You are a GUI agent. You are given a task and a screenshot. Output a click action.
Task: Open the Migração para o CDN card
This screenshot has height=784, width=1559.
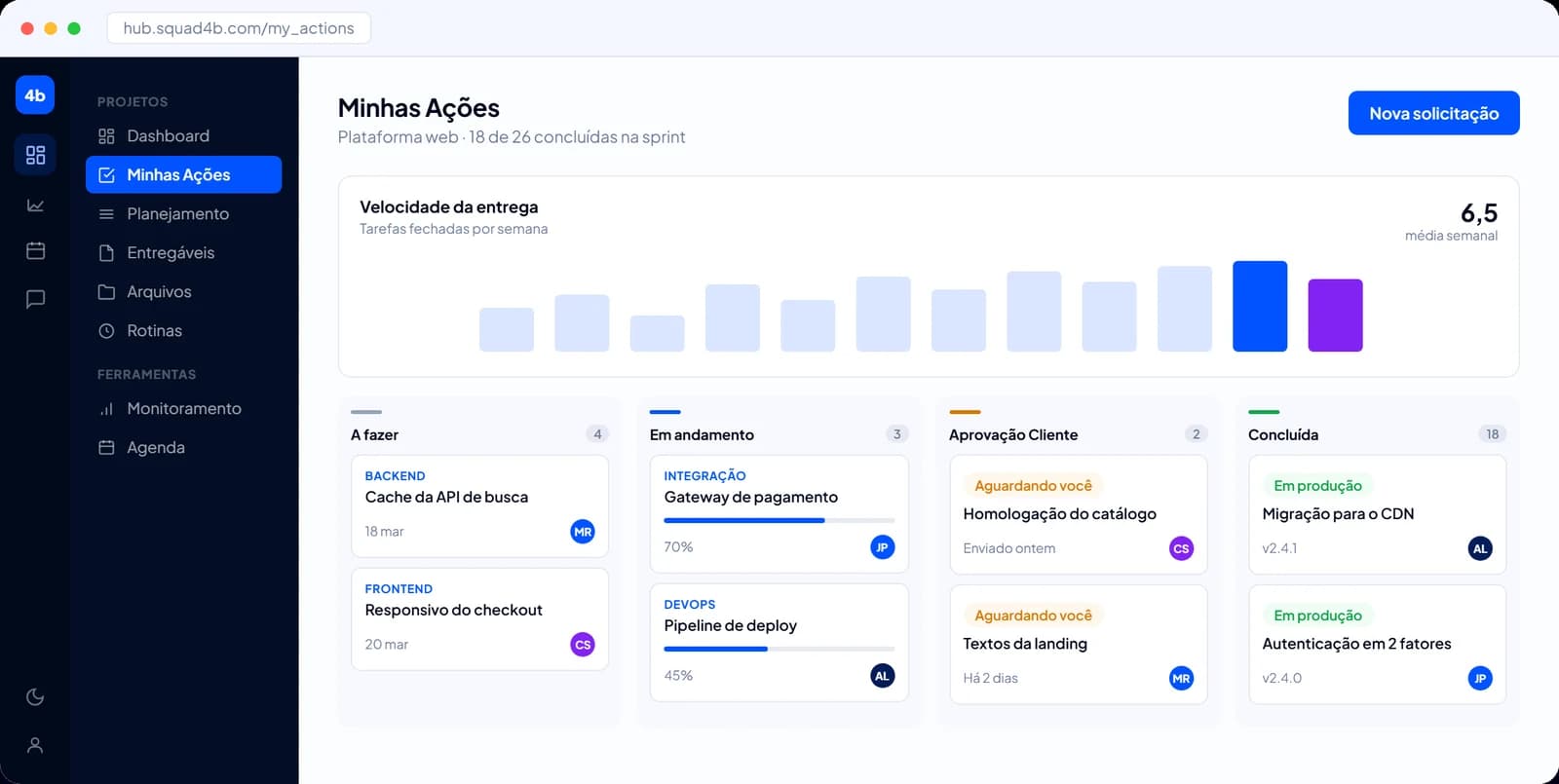1378,515
